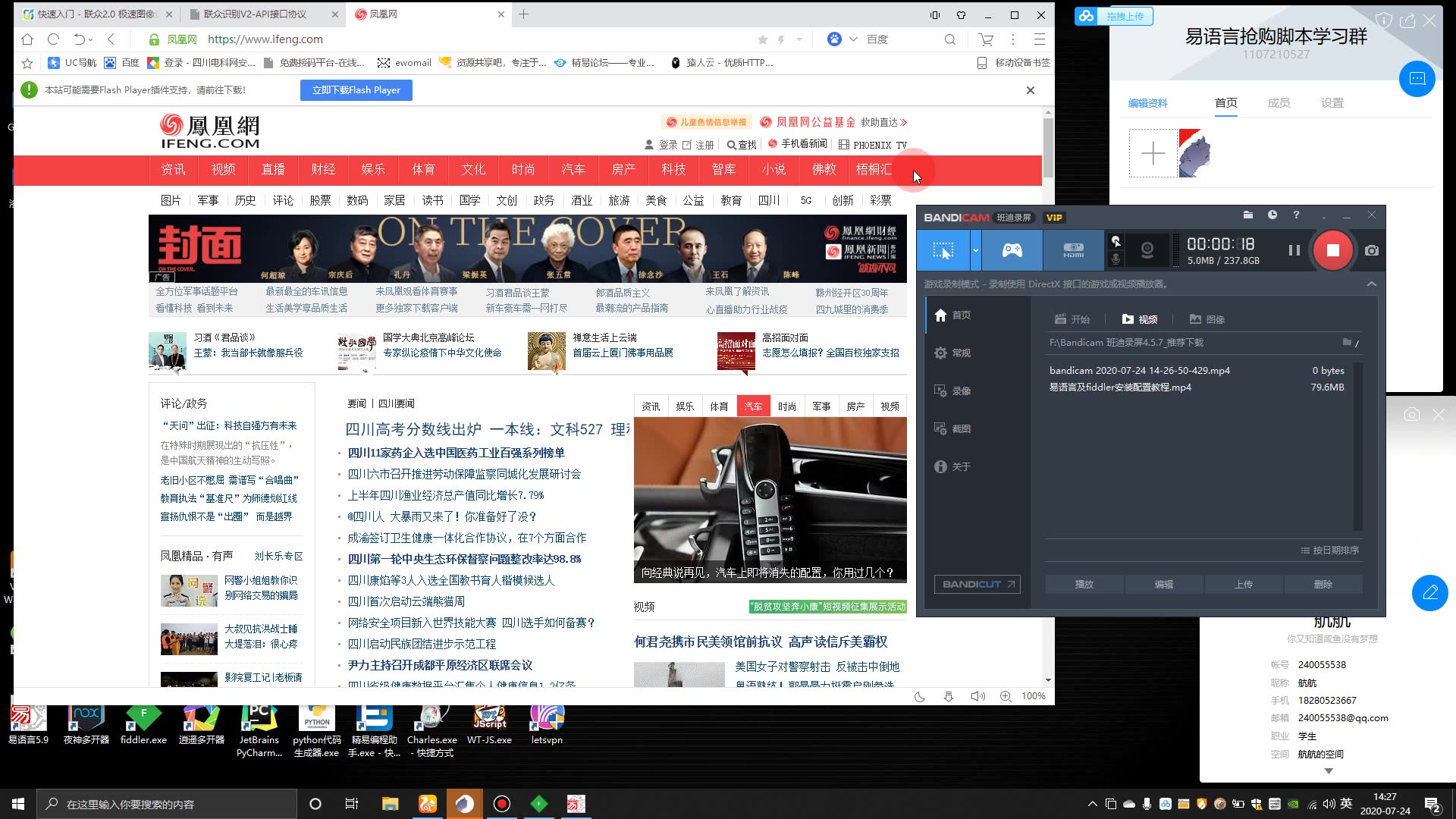Screen dimensions: 1456x819
Task: Collapse the Bandicam mode description bar
Action: point(1372,284)
